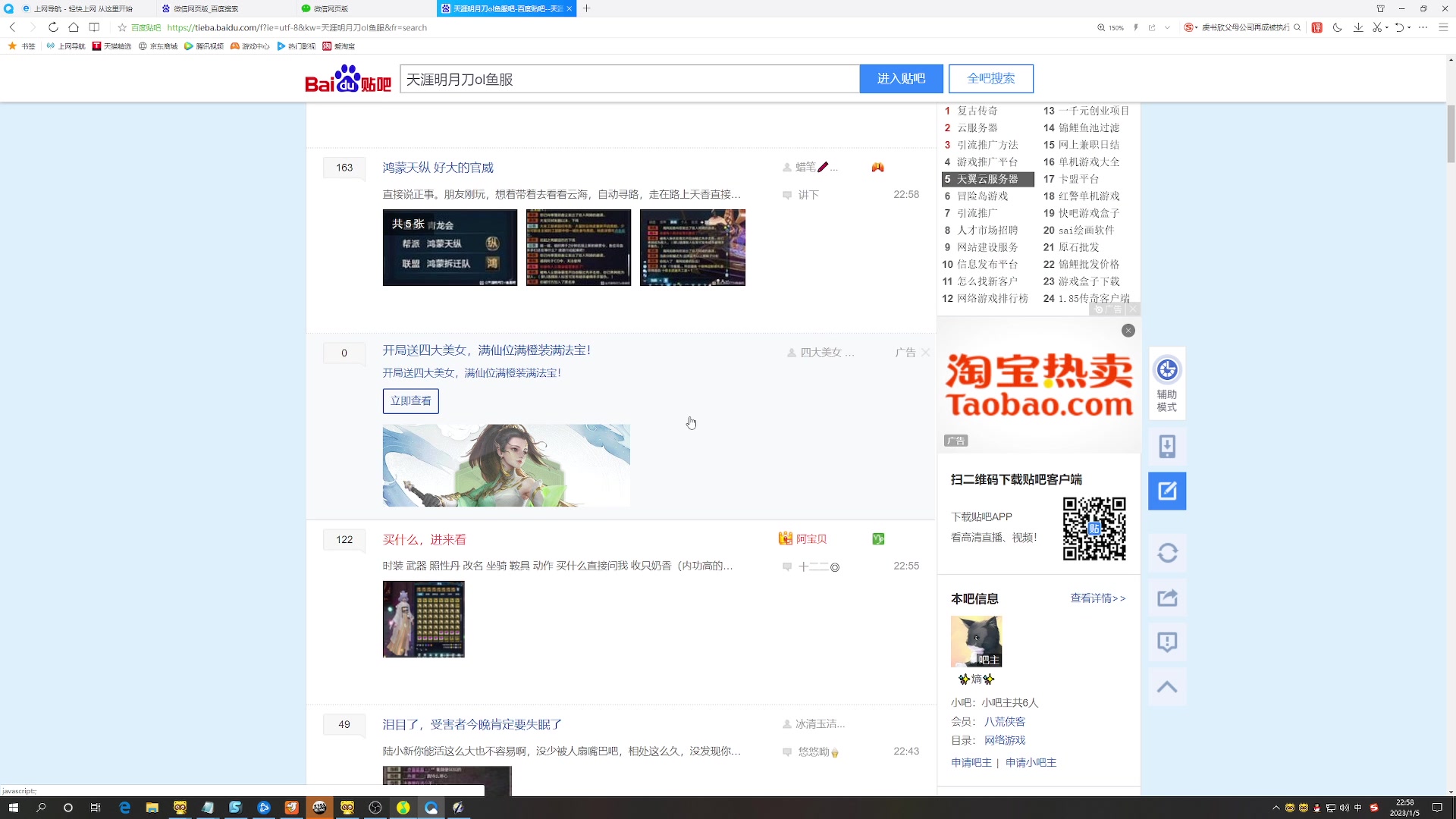Toggle night mode with the moon icon
The width and height of the screenshot is (1456, 819).
tap(1337, 27)
